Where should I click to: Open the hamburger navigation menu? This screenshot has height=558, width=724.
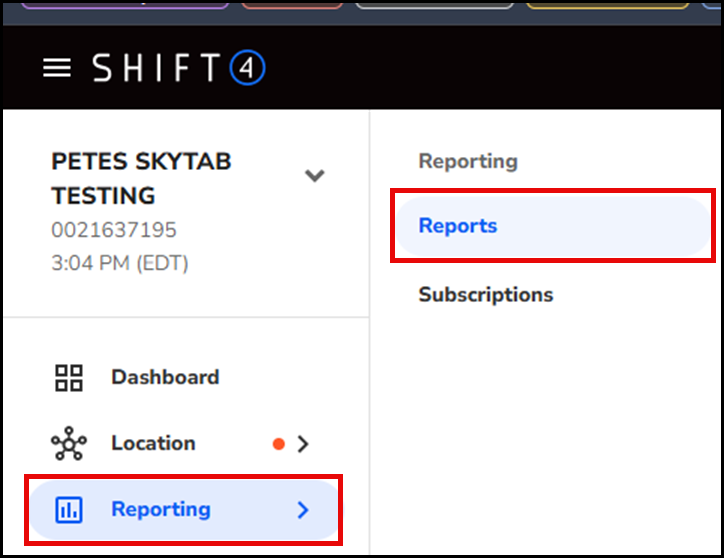pos(57,68)
